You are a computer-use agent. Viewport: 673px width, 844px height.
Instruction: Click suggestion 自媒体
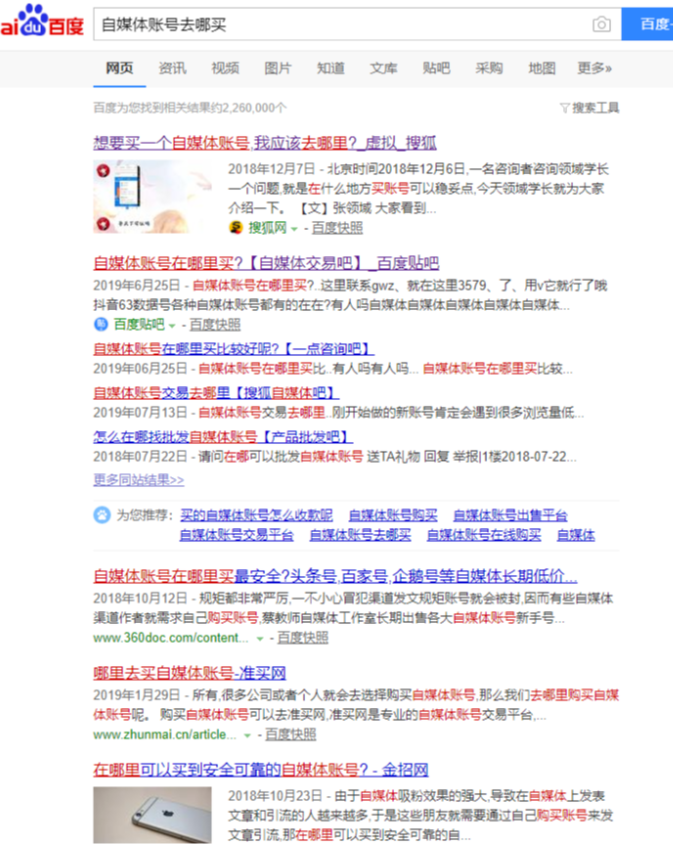pyautogui.click(x=576, y=534)
